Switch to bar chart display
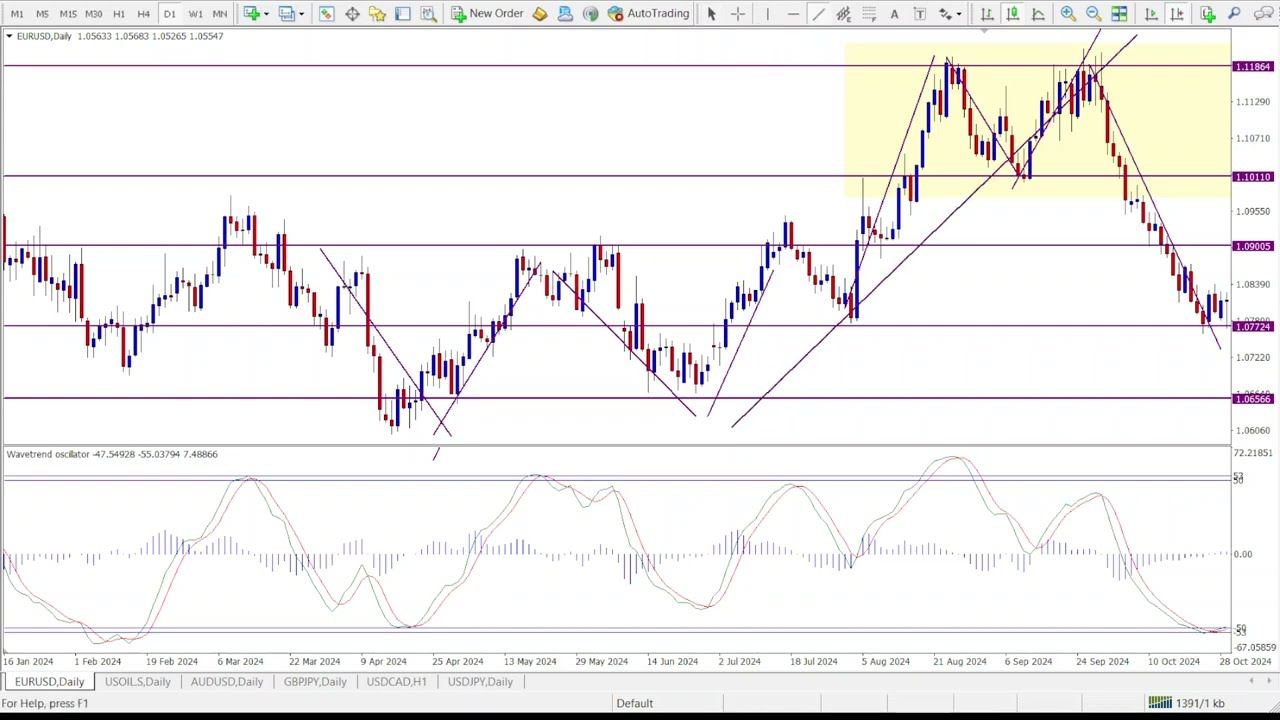Image resolution: width=1280 pixels, height=720 pixels. (x=987, y=13)
